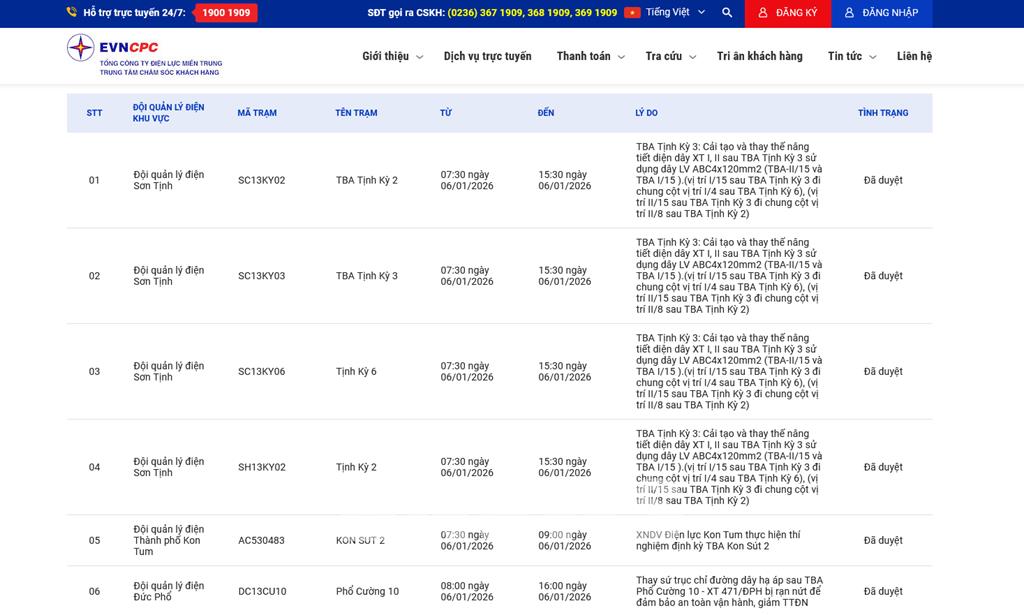The height and width of the screenshot is (615, 1024).
Task: Click the Vietnam flag icon
Action: pyautogui.click(x=632, y=13)
